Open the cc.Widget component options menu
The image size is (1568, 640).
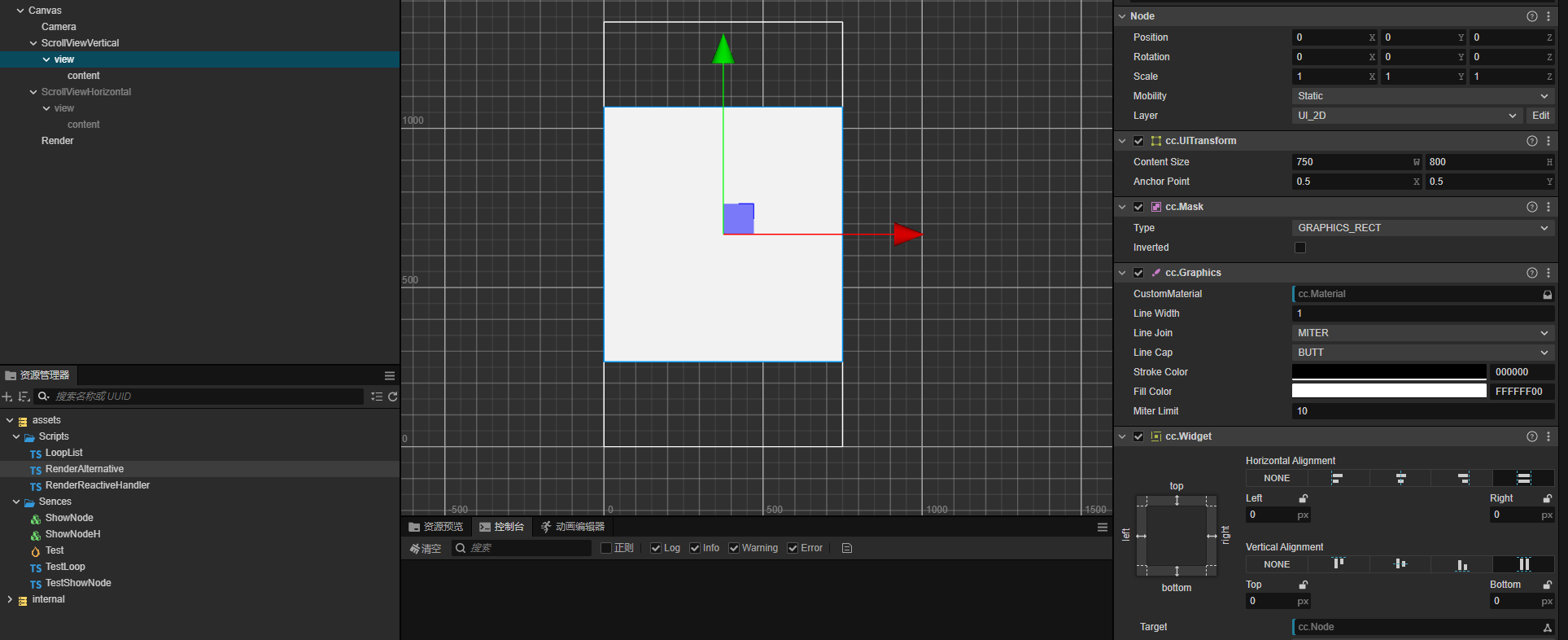point(1548,436)
